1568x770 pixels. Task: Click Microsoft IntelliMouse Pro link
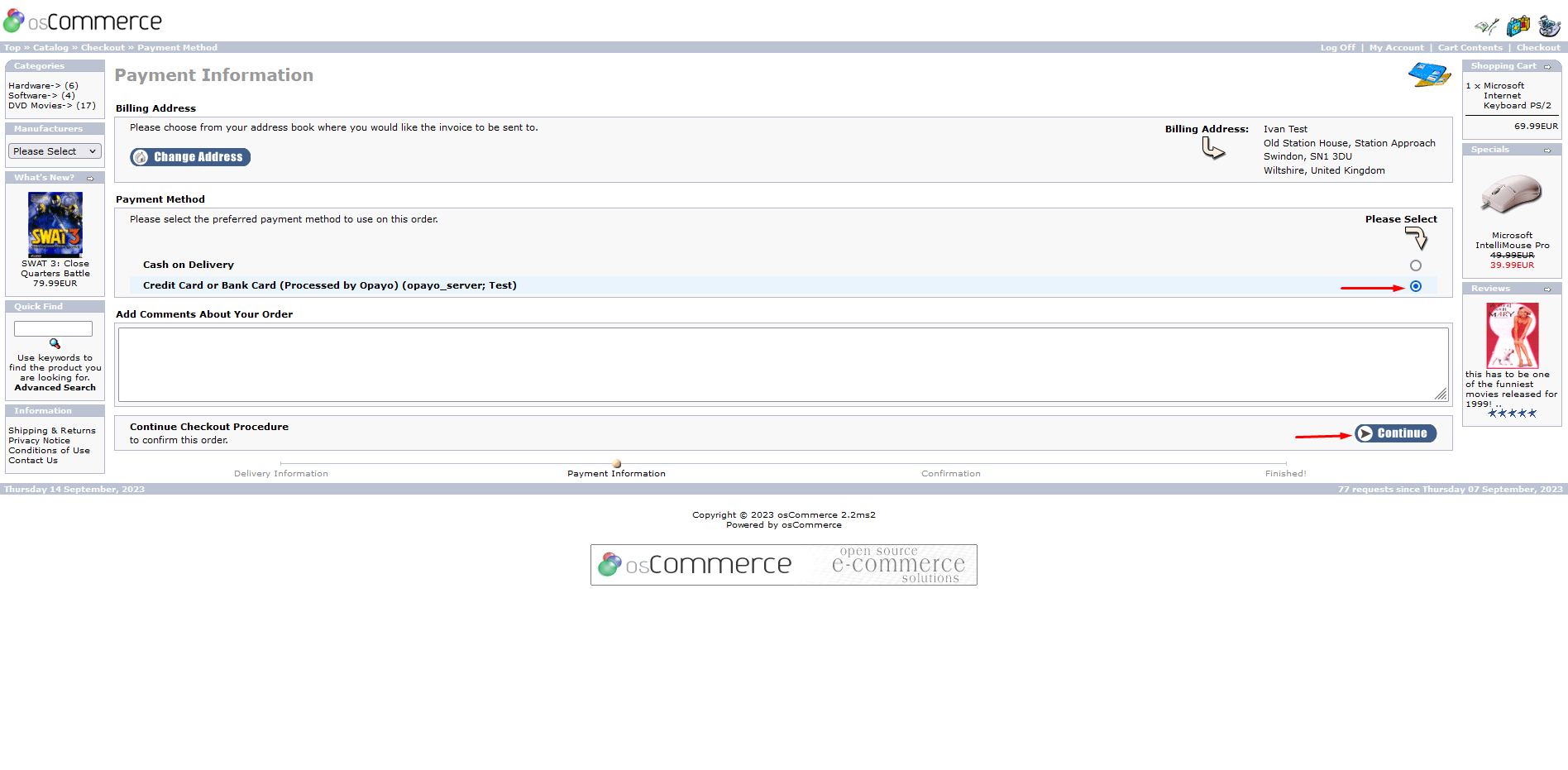1513,241
